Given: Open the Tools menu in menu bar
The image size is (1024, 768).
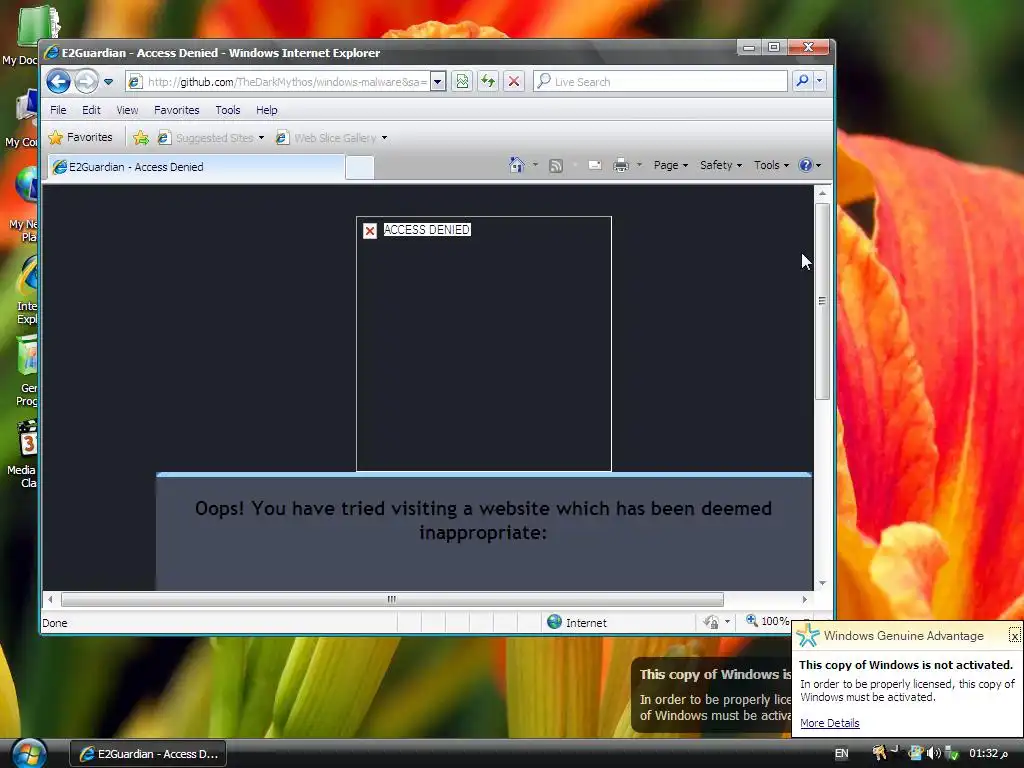Looking at the screenshot, I should tap(228, 110).
